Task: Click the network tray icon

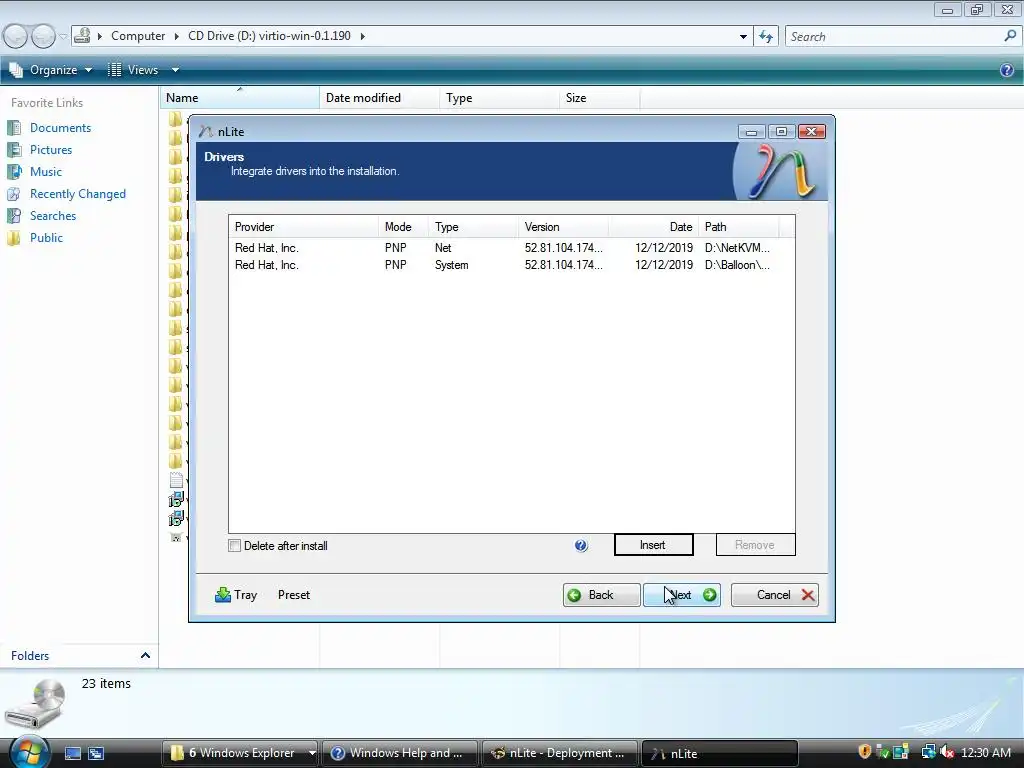Action: click(928, 752)
